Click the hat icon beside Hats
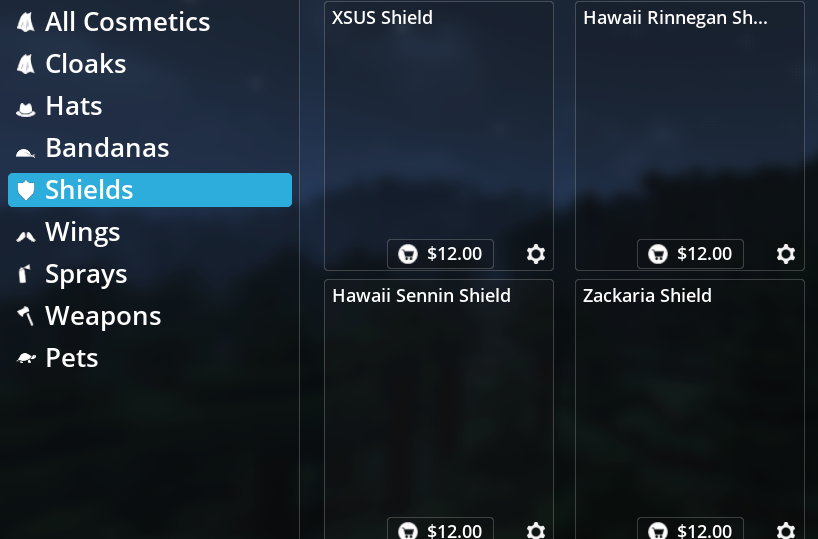Viewport: 818px width, 539px height. [x=26, y=109]
